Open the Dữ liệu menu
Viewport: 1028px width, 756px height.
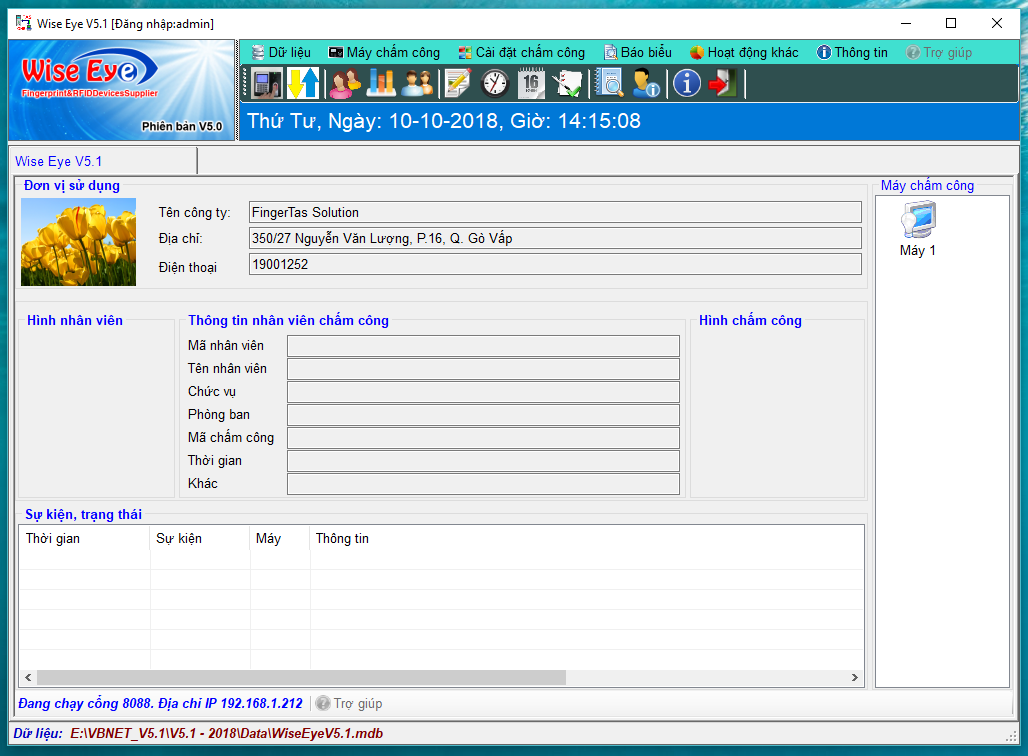[281, 52]
